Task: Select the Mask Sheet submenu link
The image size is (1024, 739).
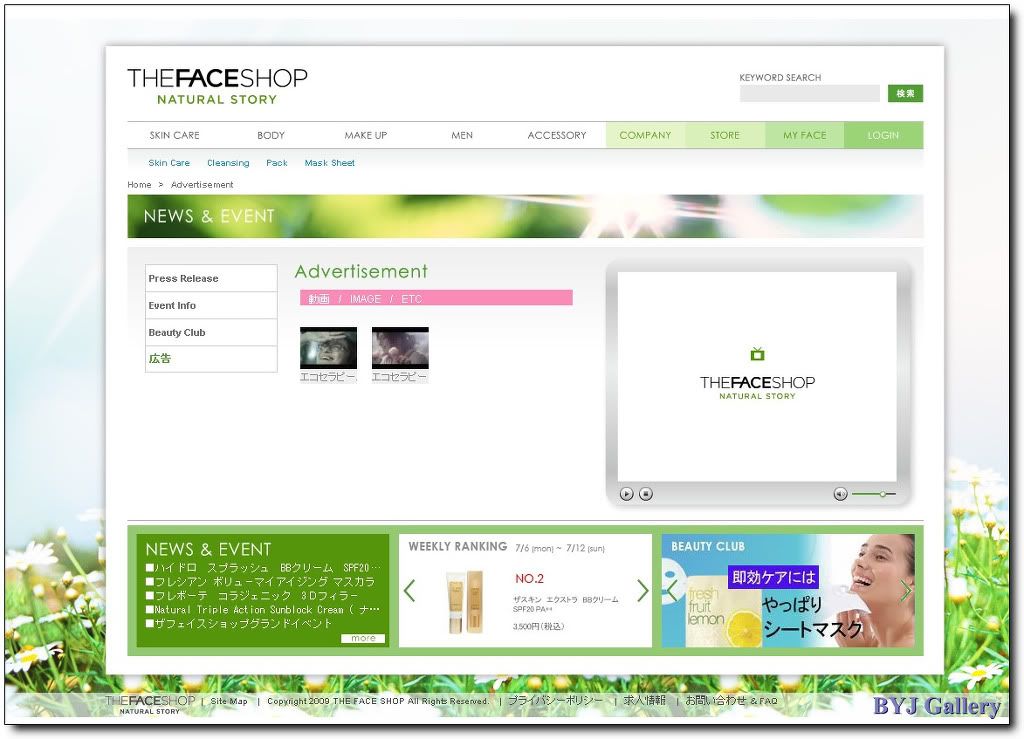Action: pos(330,163)
